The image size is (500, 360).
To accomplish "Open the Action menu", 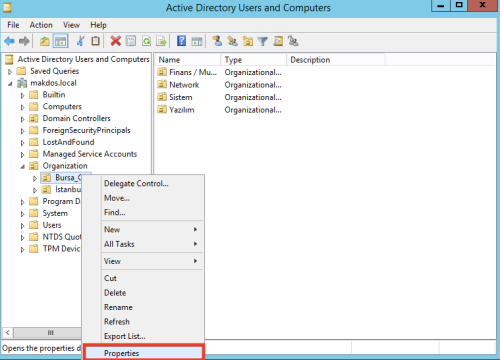I will click(x=41, y=25).
